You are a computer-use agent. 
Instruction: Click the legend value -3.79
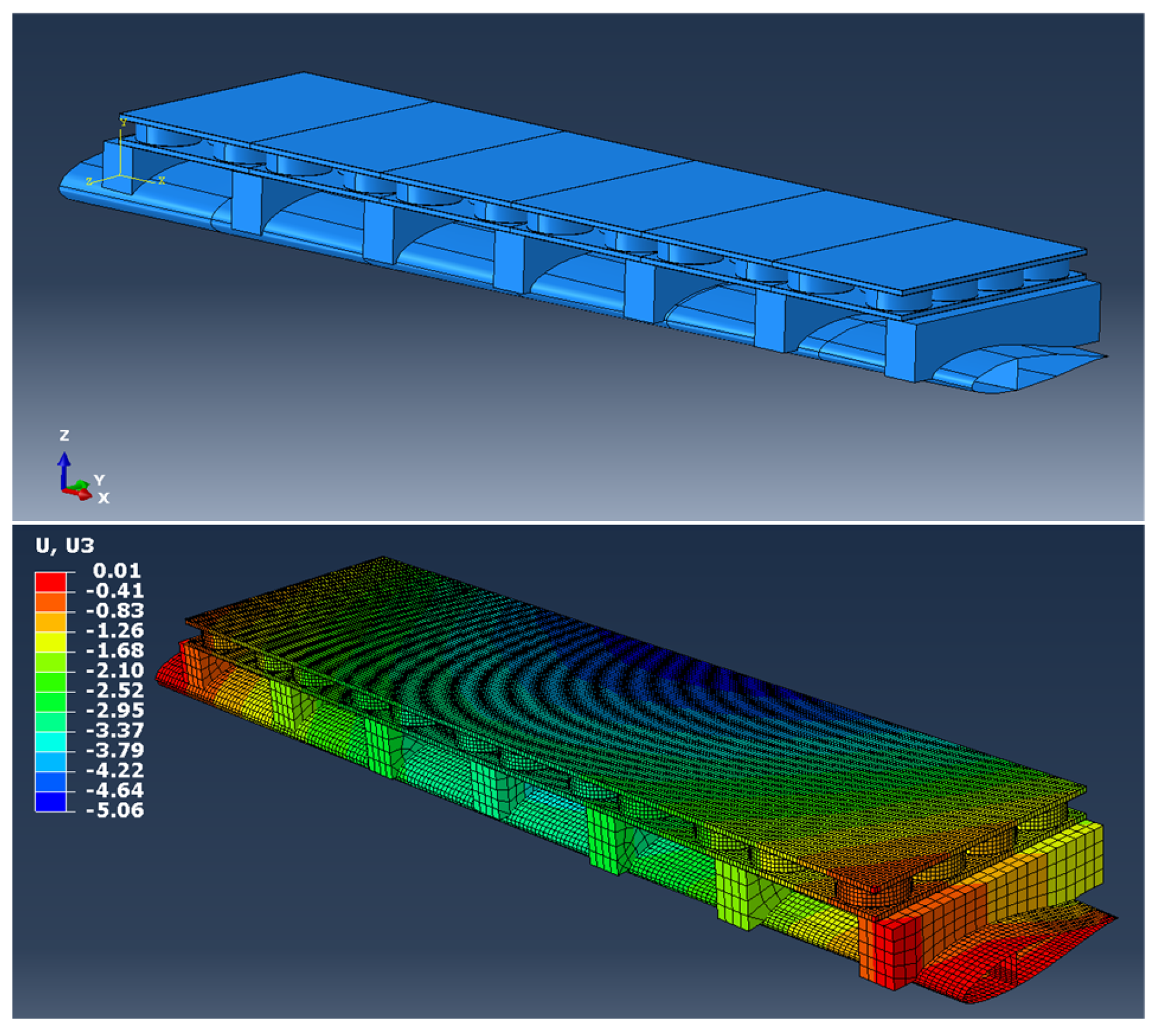(115, 750)
